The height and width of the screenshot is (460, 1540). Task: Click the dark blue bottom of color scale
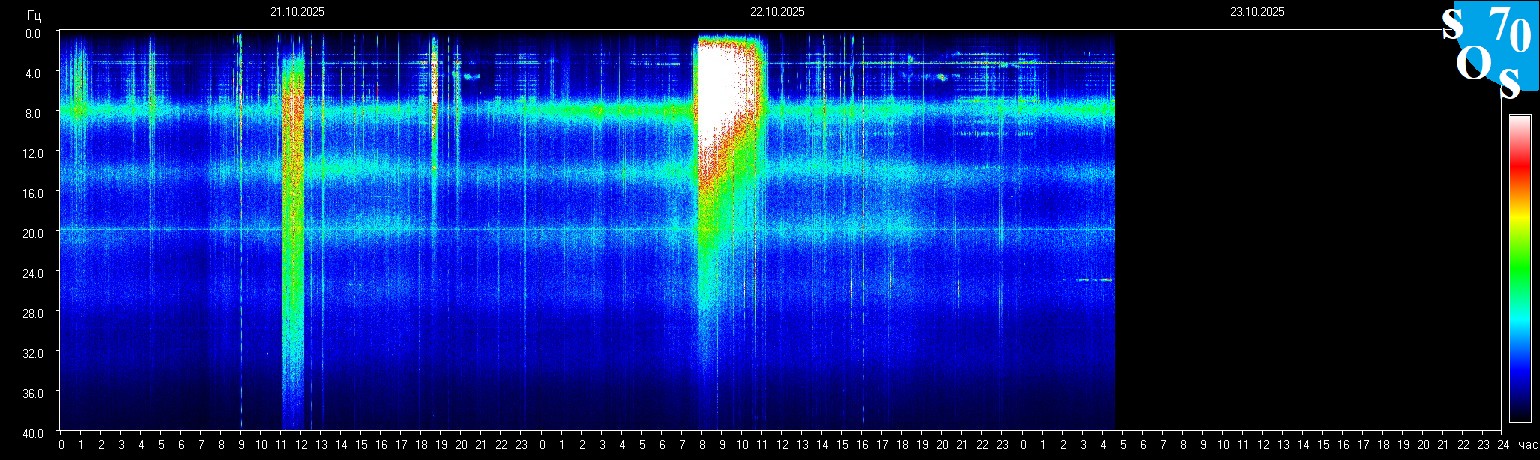tap(1519, 410)
